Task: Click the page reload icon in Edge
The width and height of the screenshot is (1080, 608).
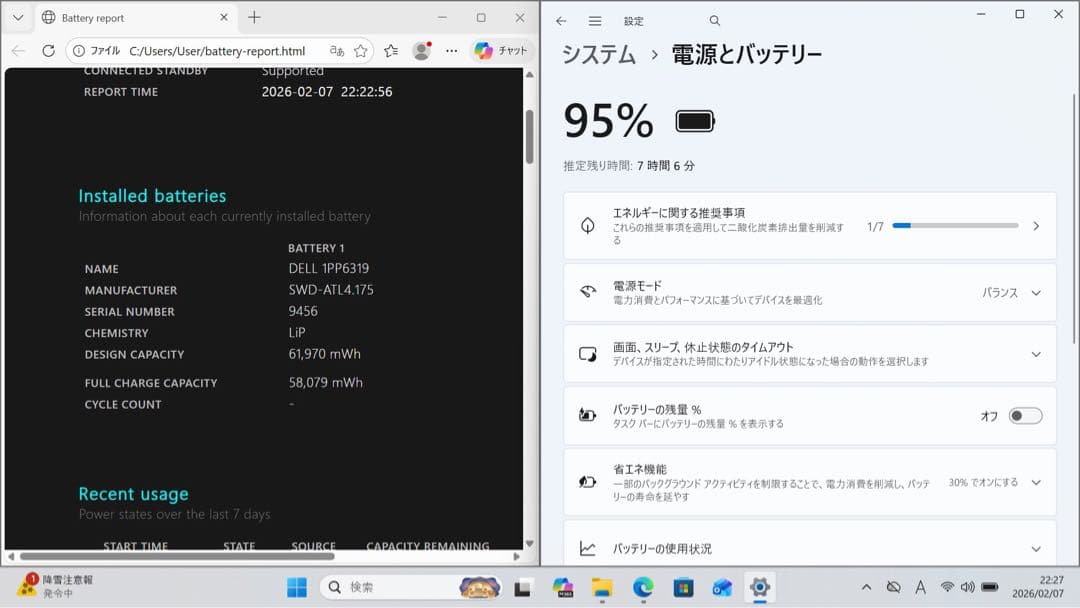Action: [x=47, y=51]
